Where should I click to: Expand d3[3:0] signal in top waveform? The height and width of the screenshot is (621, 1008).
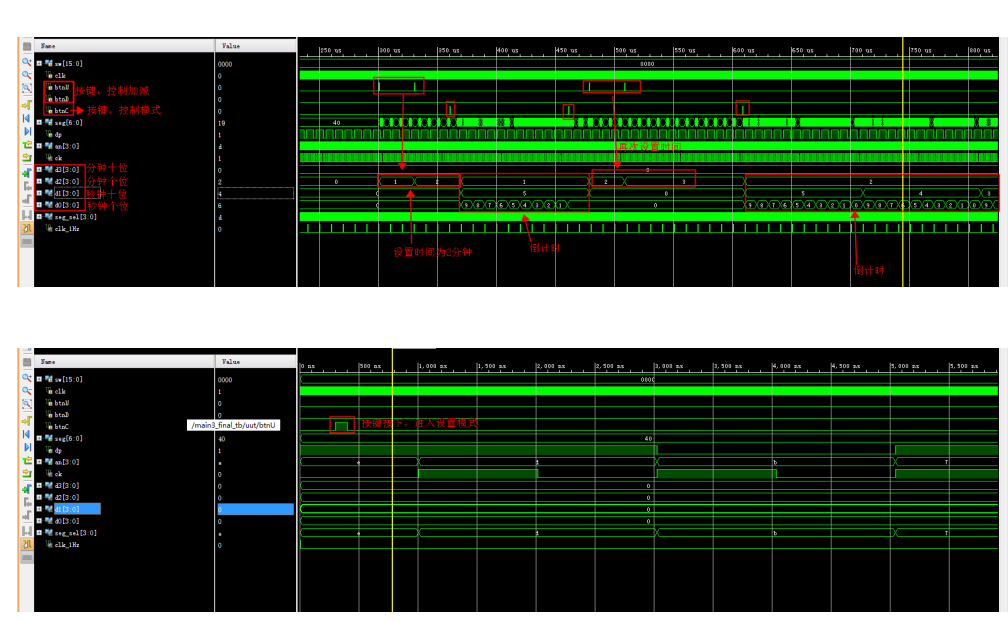coord(39,170)
